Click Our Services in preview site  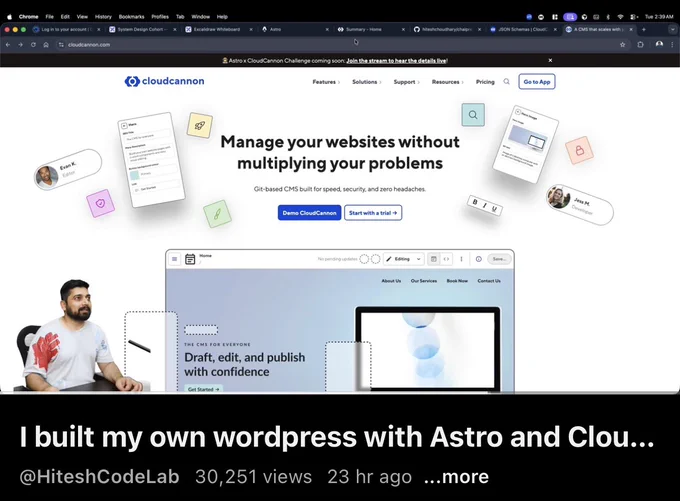[424, 281]
